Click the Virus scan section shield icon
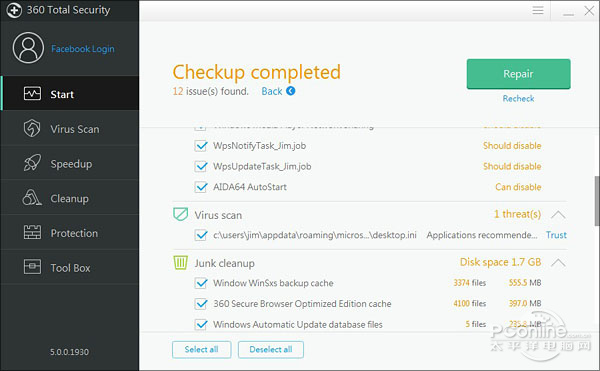 click(180, 214)
